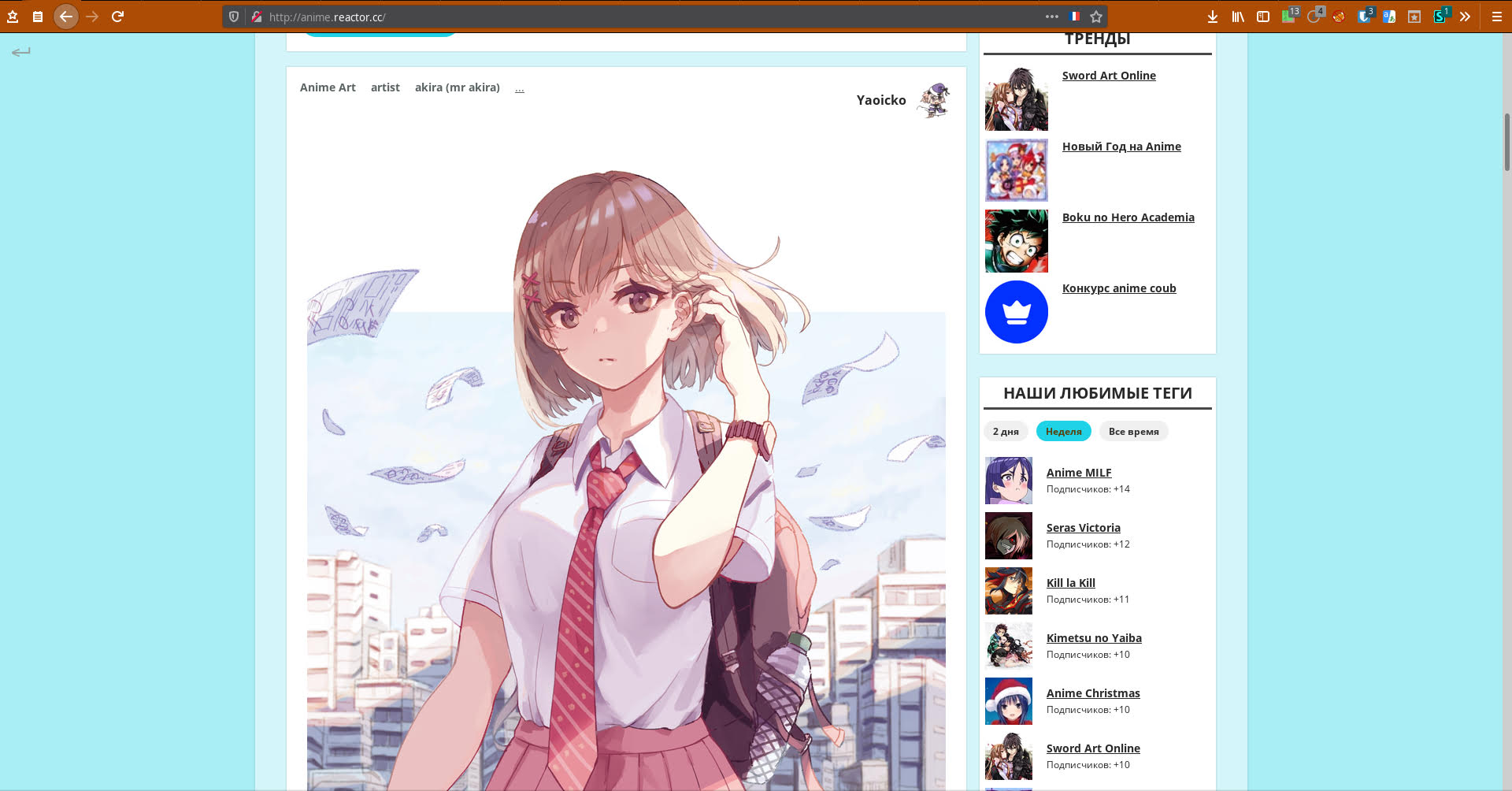This screenshot has height=791, width=1512.
Task: Open the Anime Christmas tag
Action: [1093, 693]
